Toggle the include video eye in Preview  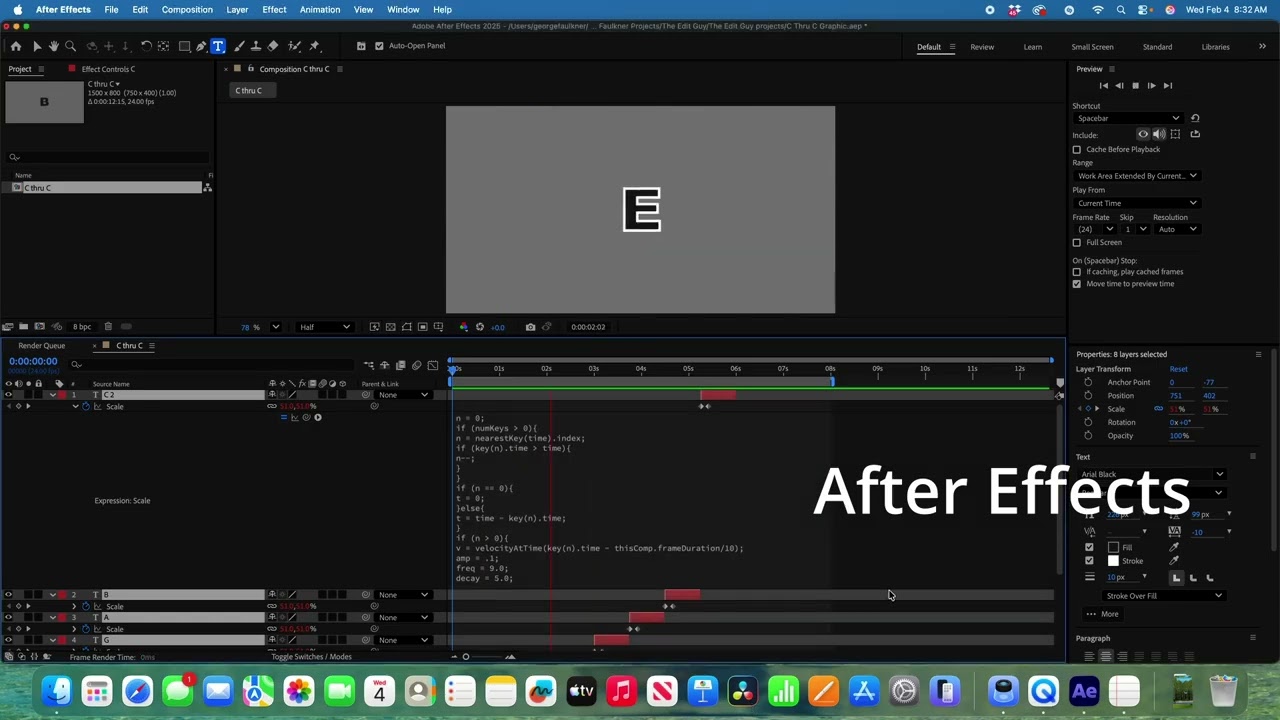tap(1143, 134)
